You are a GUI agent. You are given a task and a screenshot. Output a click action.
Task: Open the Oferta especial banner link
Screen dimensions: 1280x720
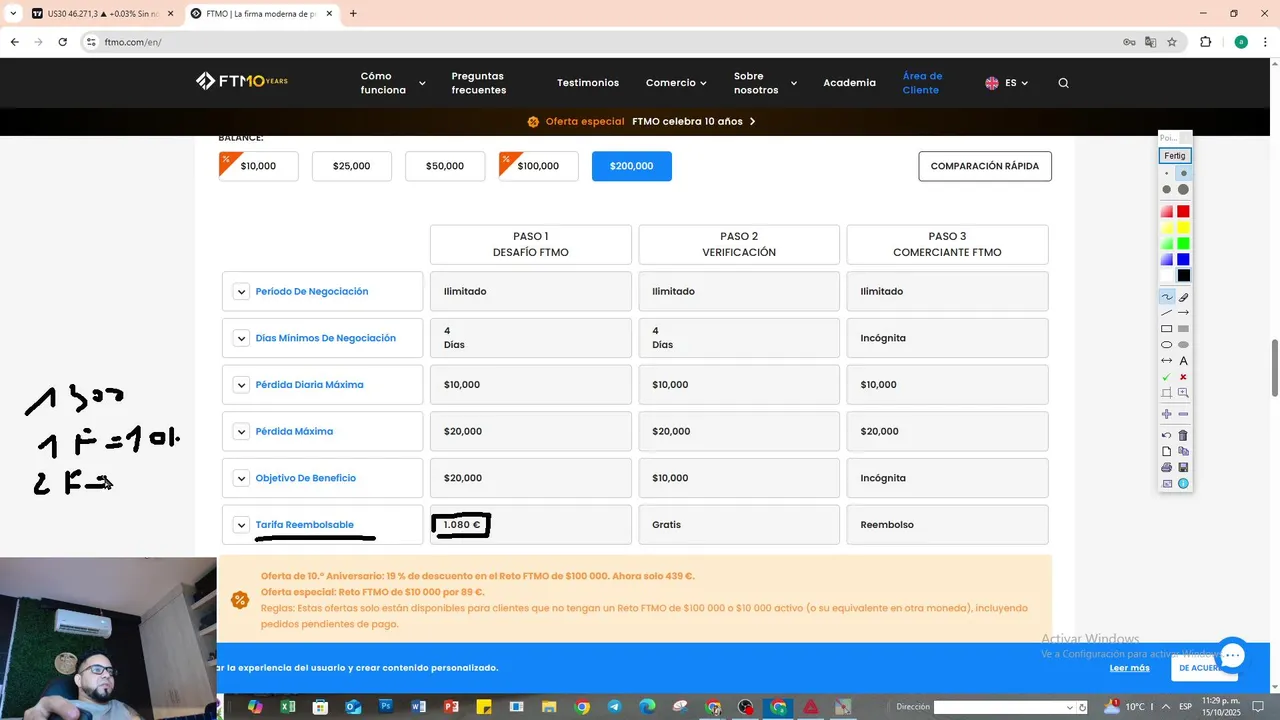641,121
